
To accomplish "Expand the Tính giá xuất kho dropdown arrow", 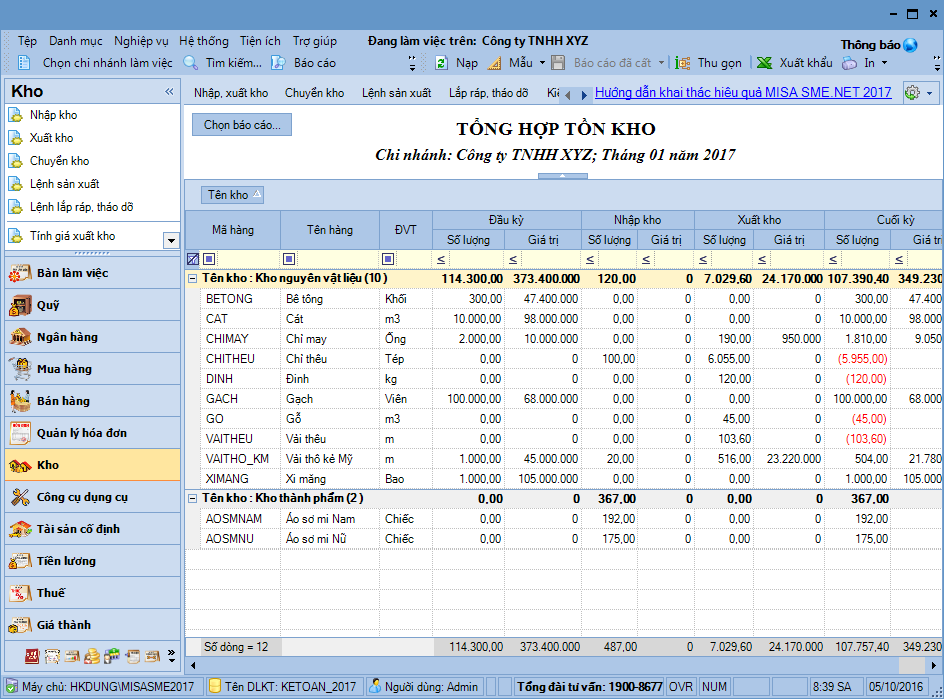I will coord(171,240).
